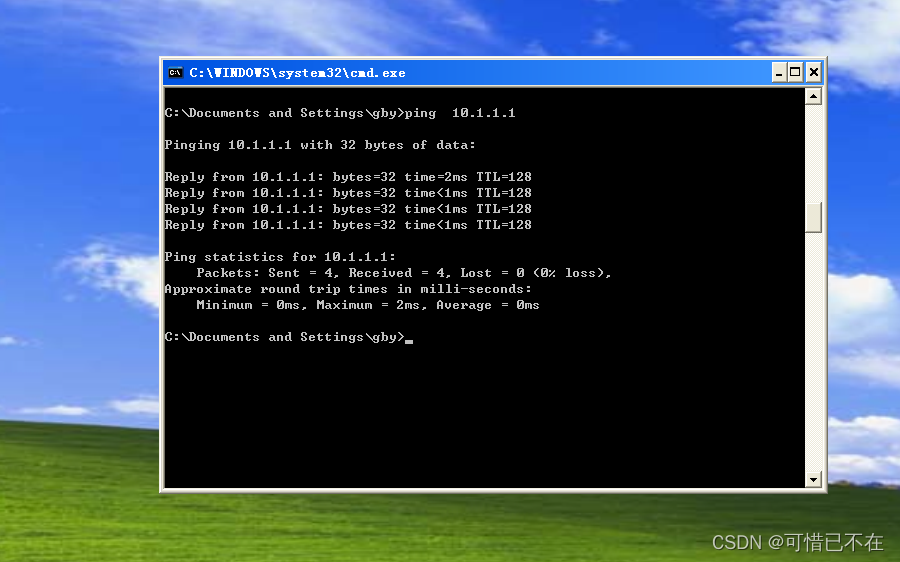Click the scrollbar up arrow
Screen dimensions: 900x562
pos(813,96)
